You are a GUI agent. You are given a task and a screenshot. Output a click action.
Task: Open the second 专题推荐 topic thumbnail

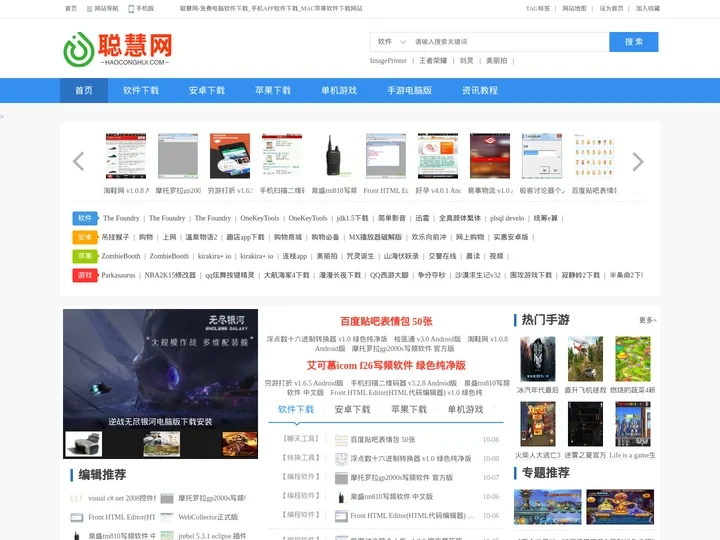click(620, 507)
